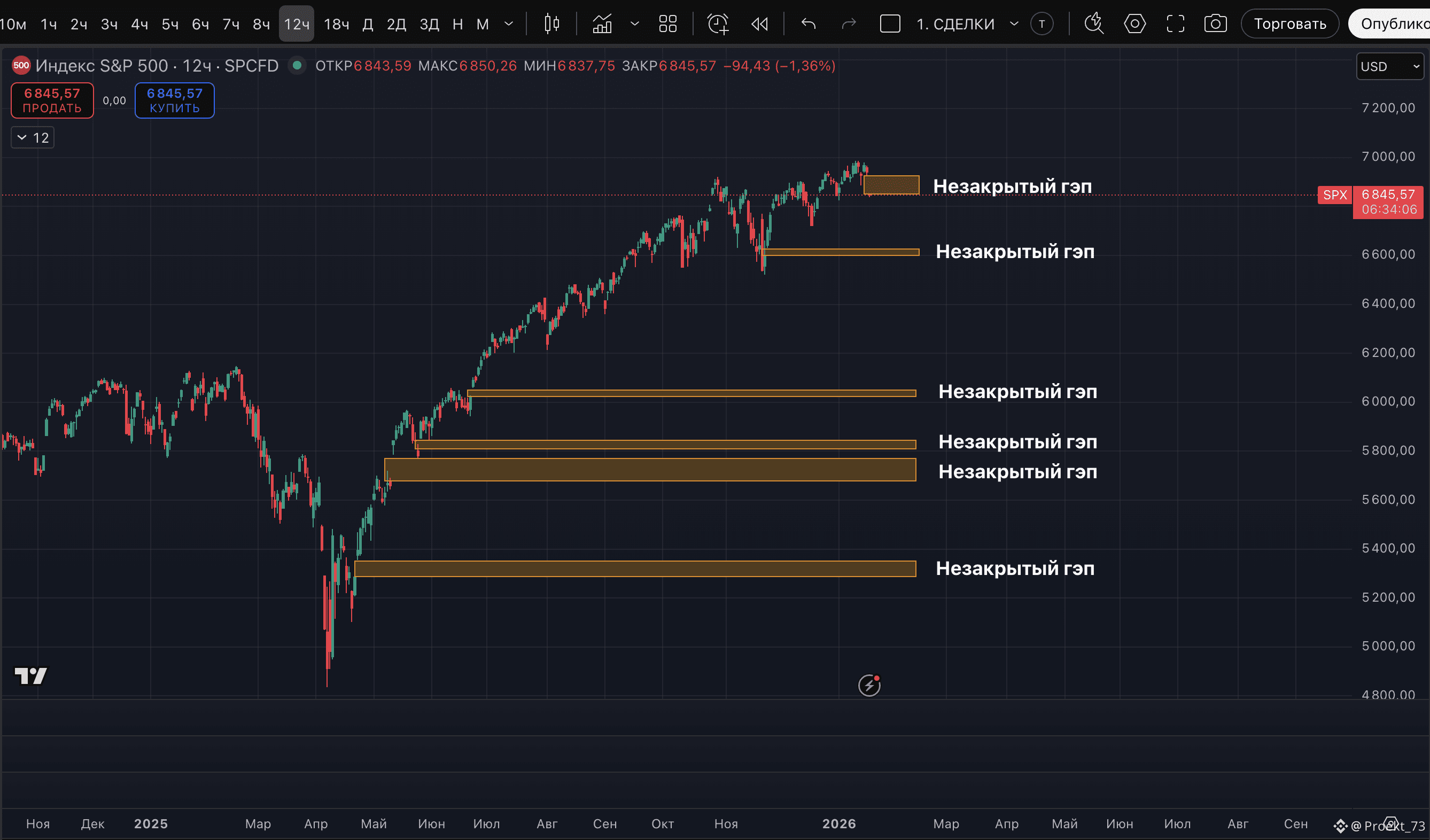Take a chart snapshot with camera icon
Viewport: 1430px width, 840px height.
(x=1216, y=24)
